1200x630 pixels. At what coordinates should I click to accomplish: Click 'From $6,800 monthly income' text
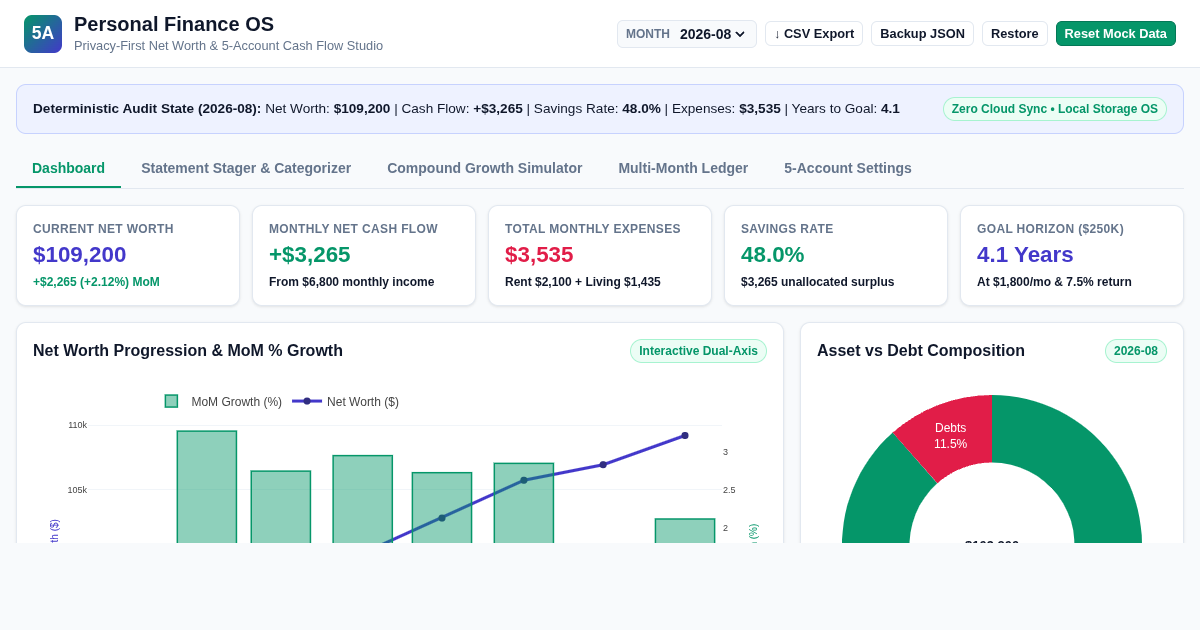[352, 282]
